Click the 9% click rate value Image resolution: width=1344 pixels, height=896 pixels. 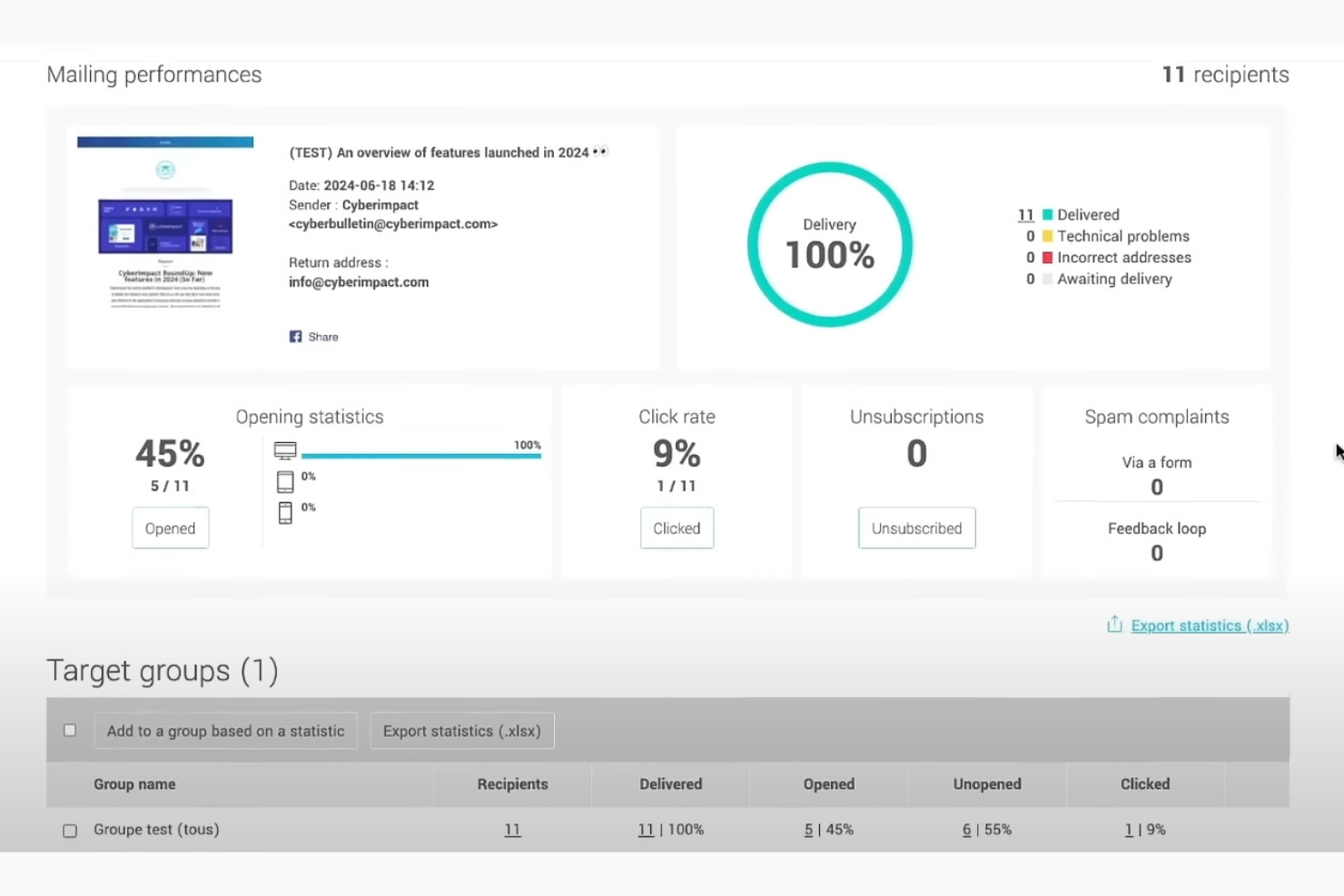[677, 453]
